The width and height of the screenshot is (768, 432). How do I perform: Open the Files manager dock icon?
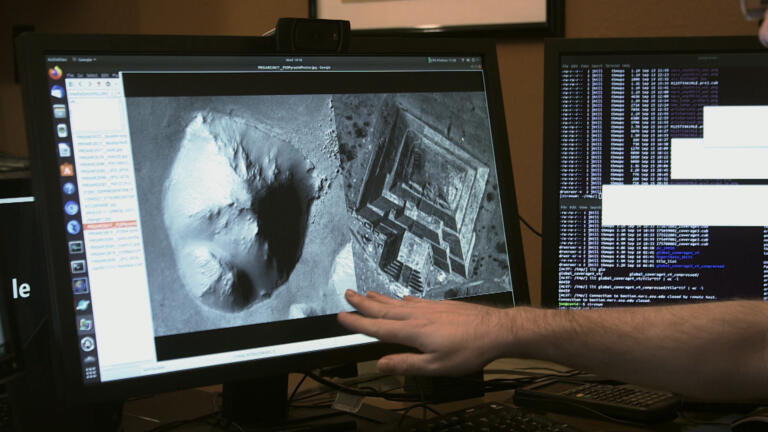[60, 111]
